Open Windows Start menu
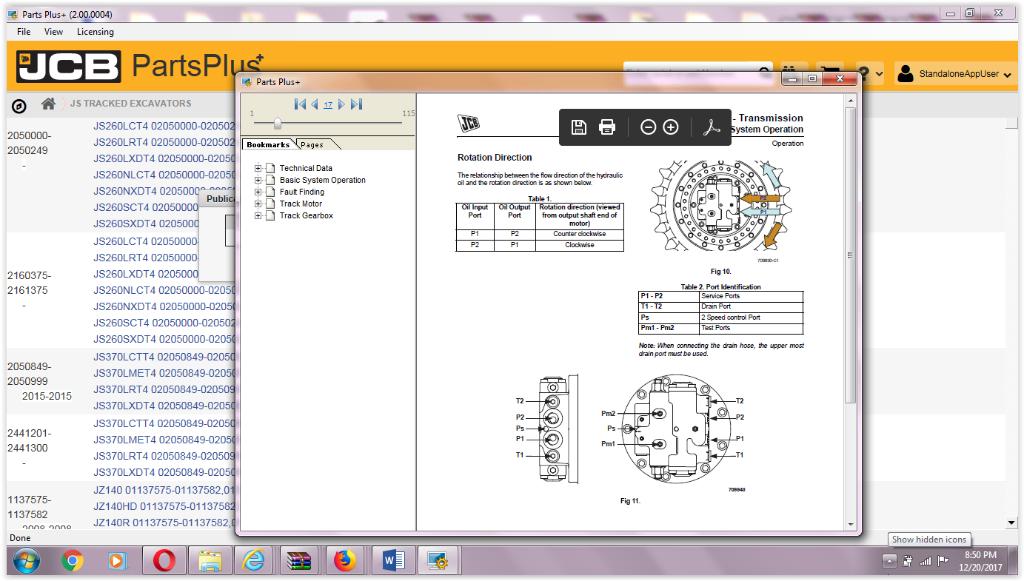 pyautogui.click(x=26, y=561)
